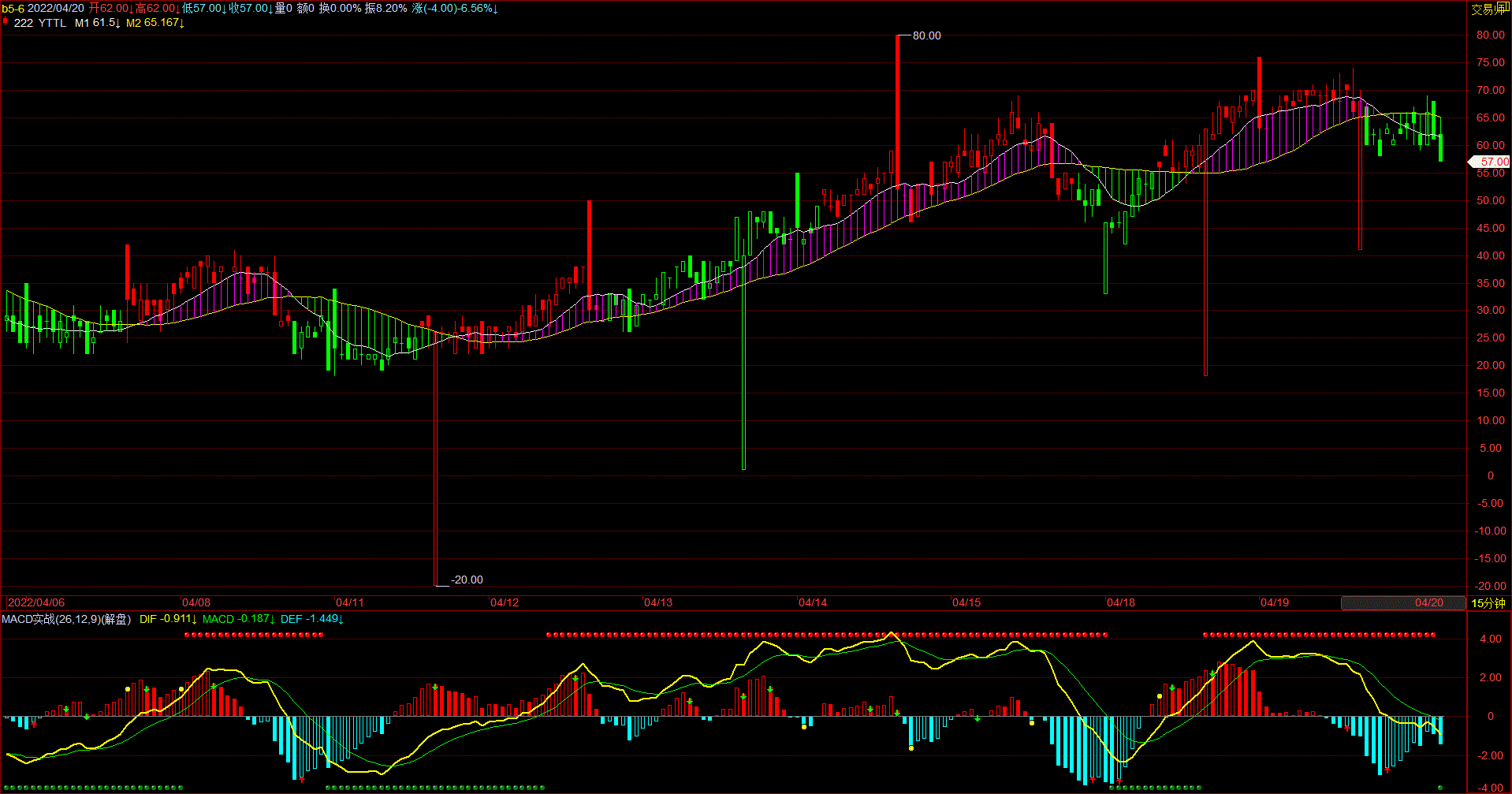Click the 低57.00 low price value
Screen dimensions: 1512x794
pyautogui.click(x=204, y=9)
